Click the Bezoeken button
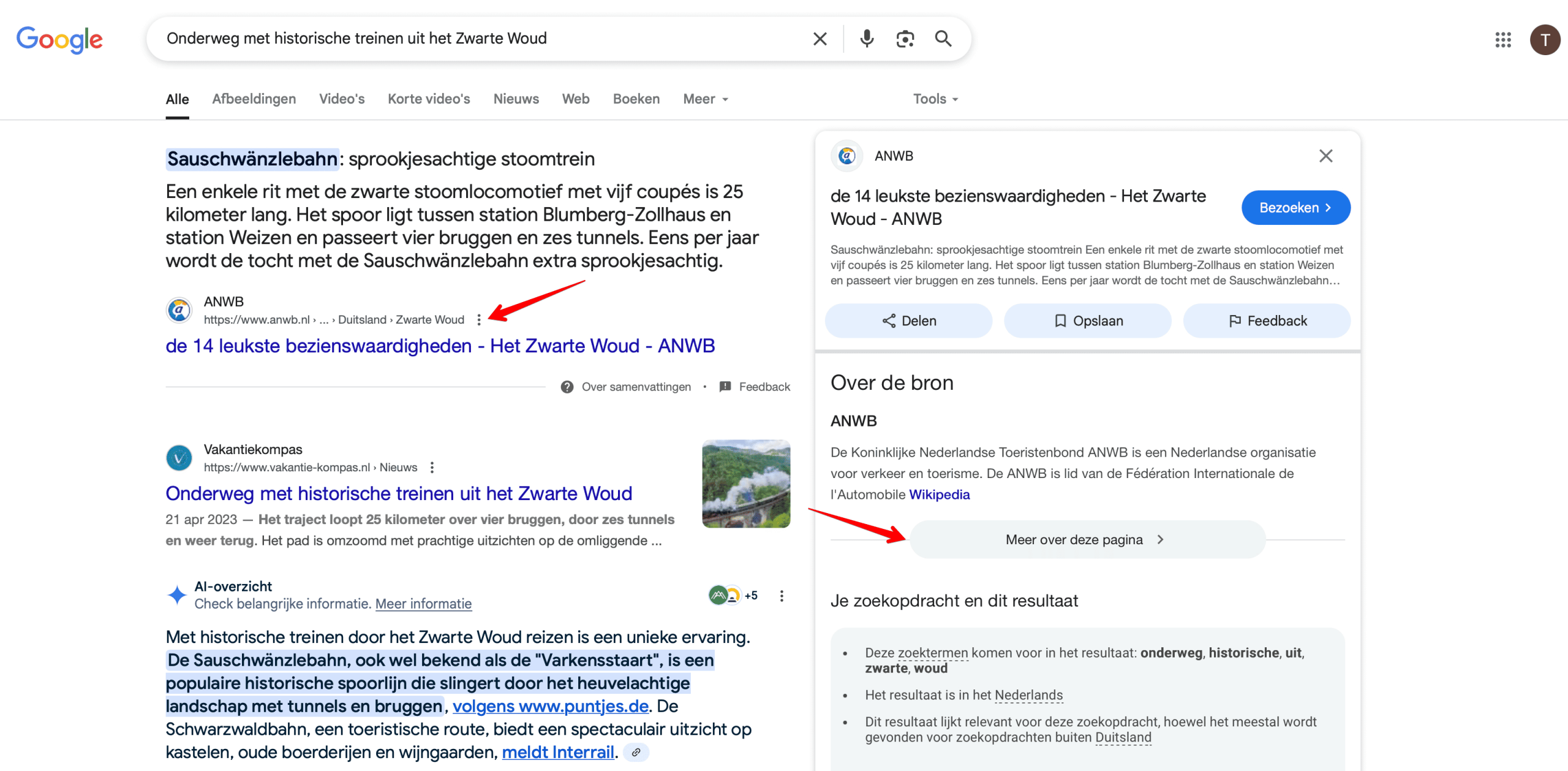Screen dimensions: 1568x771 point(1295,208)
